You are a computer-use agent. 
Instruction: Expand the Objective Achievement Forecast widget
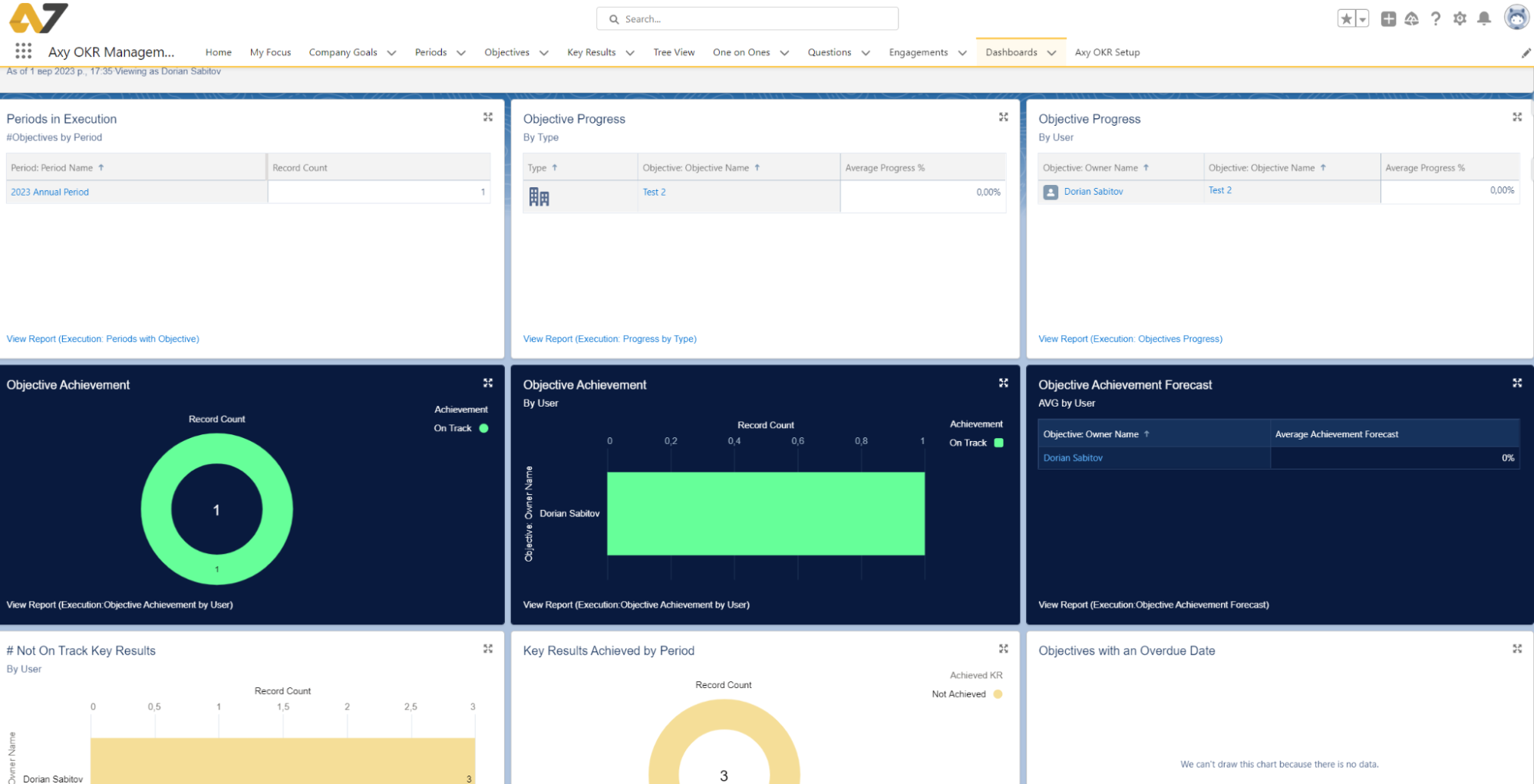click(x=1517, y=383)
